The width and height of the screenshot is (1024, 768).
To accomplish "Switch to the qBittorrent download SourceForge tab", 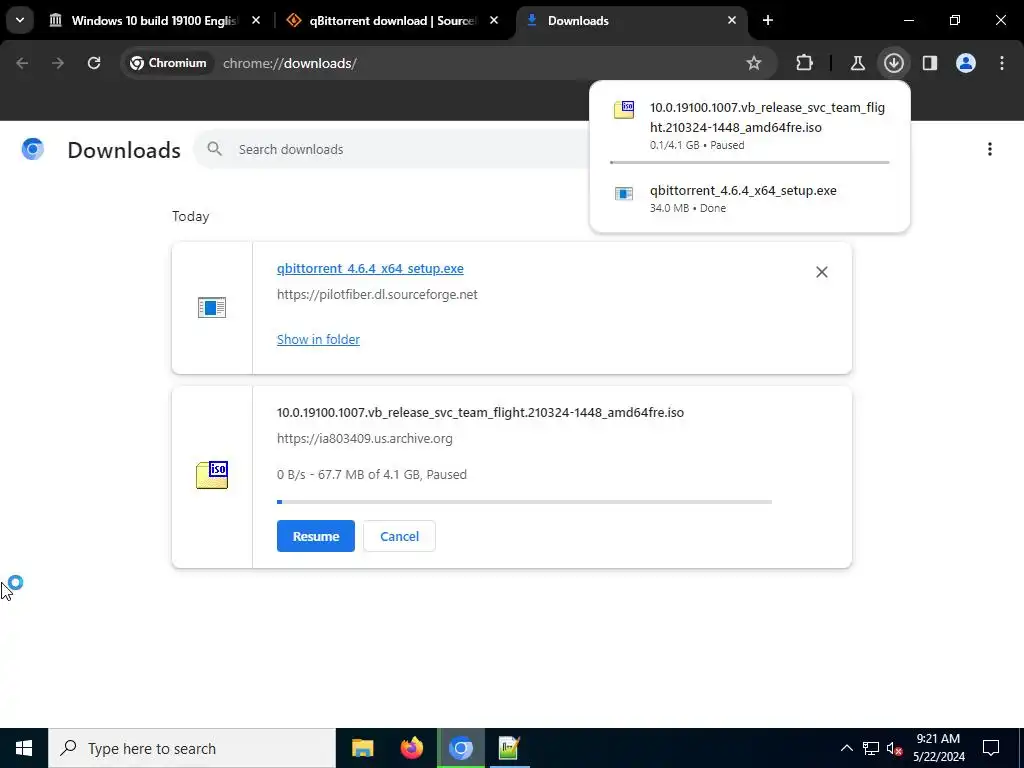I will point(392,20).
